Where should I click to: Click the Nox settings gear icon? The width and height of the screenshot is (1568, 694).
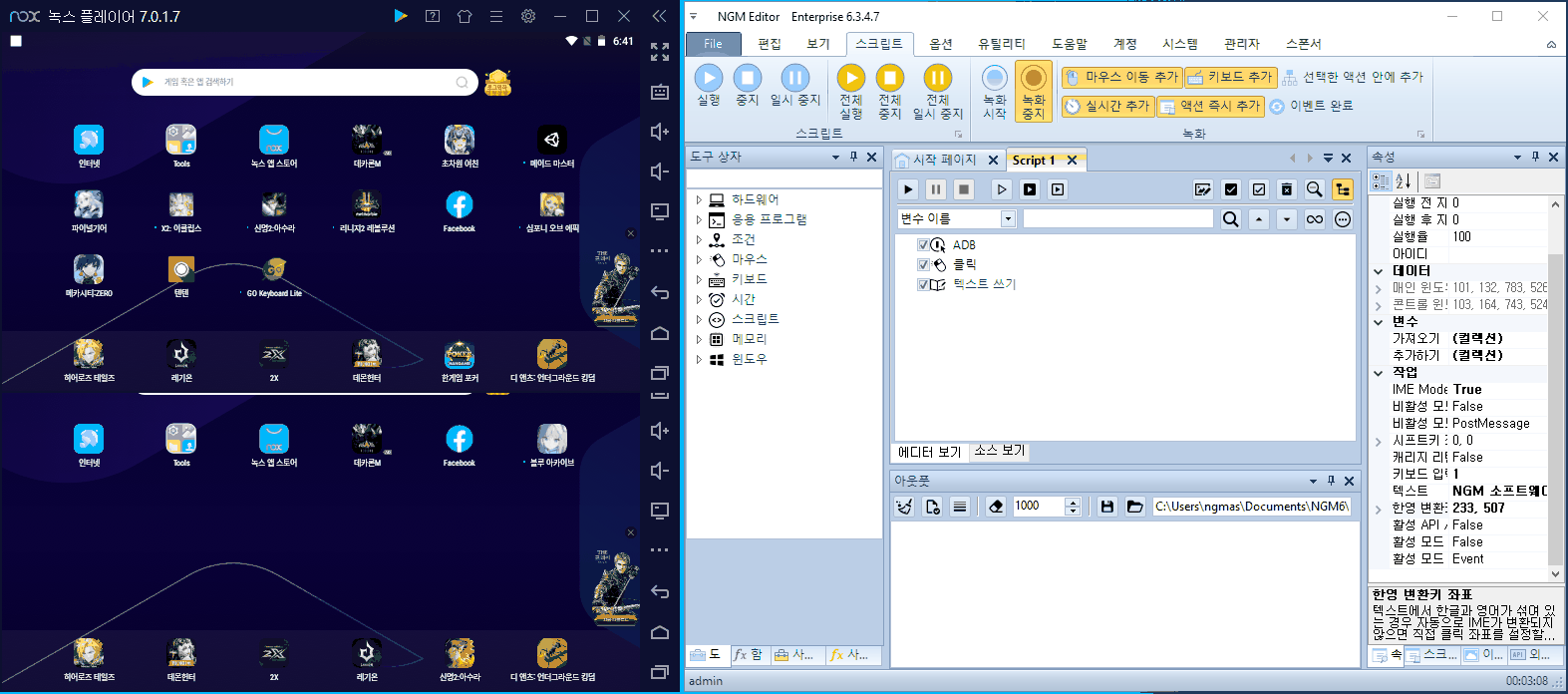pyautogui.click(x=528, y=16)
